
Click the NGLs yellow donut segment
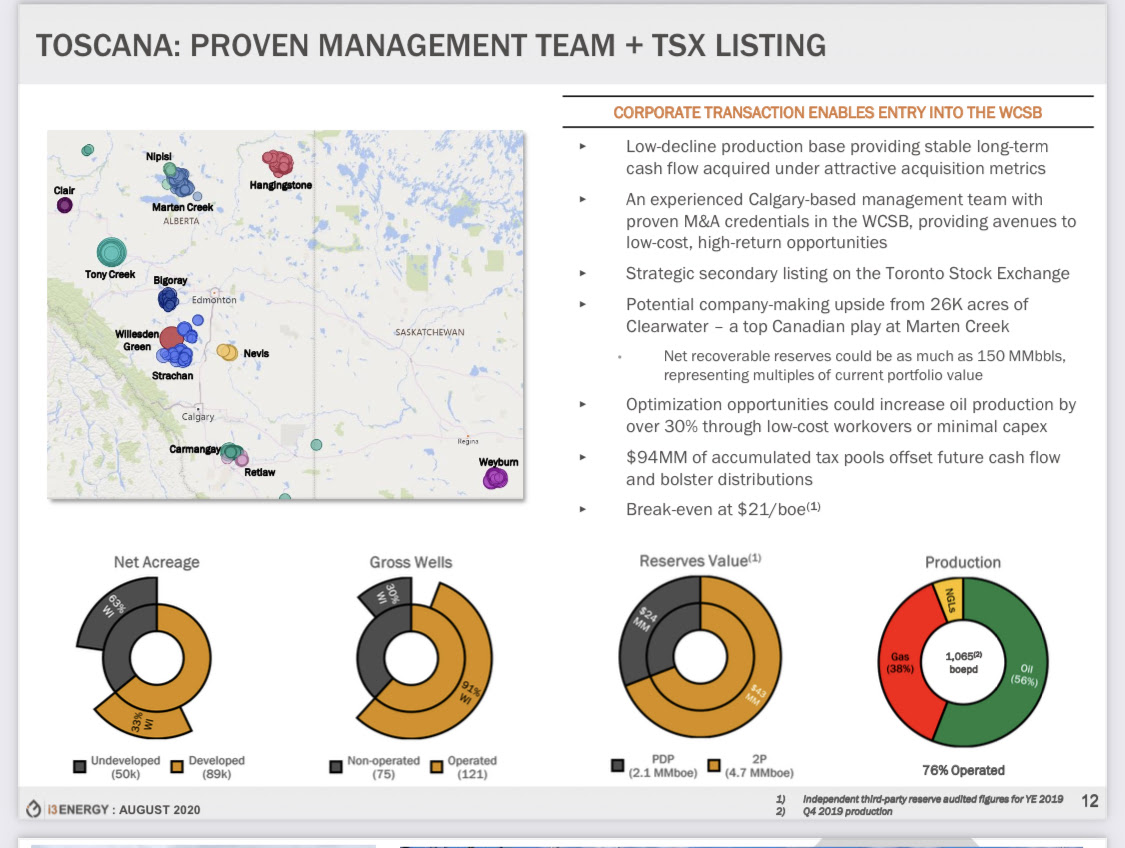pos(949,600)
